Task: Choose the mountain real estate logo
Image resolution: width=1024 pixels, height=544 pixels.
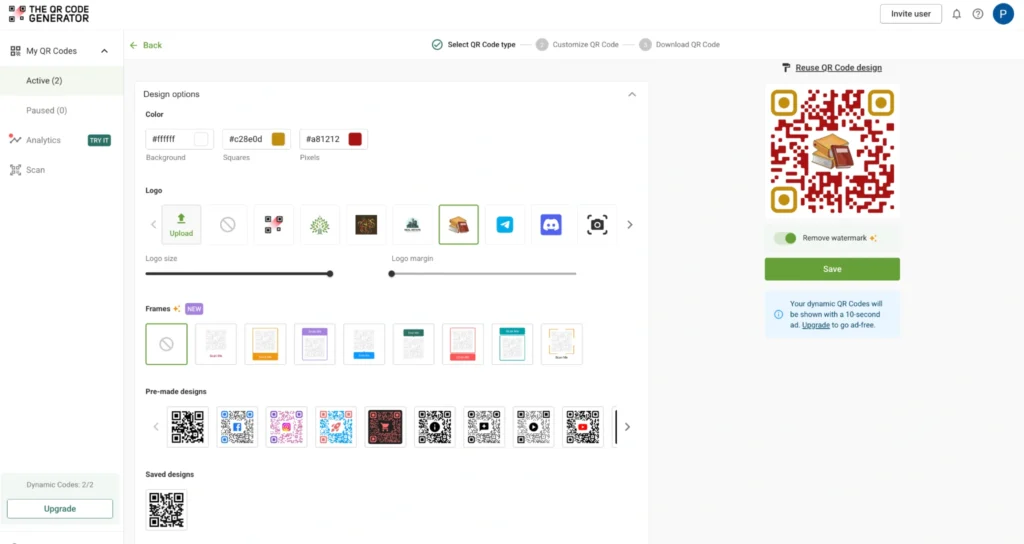Action: point(412,225)
